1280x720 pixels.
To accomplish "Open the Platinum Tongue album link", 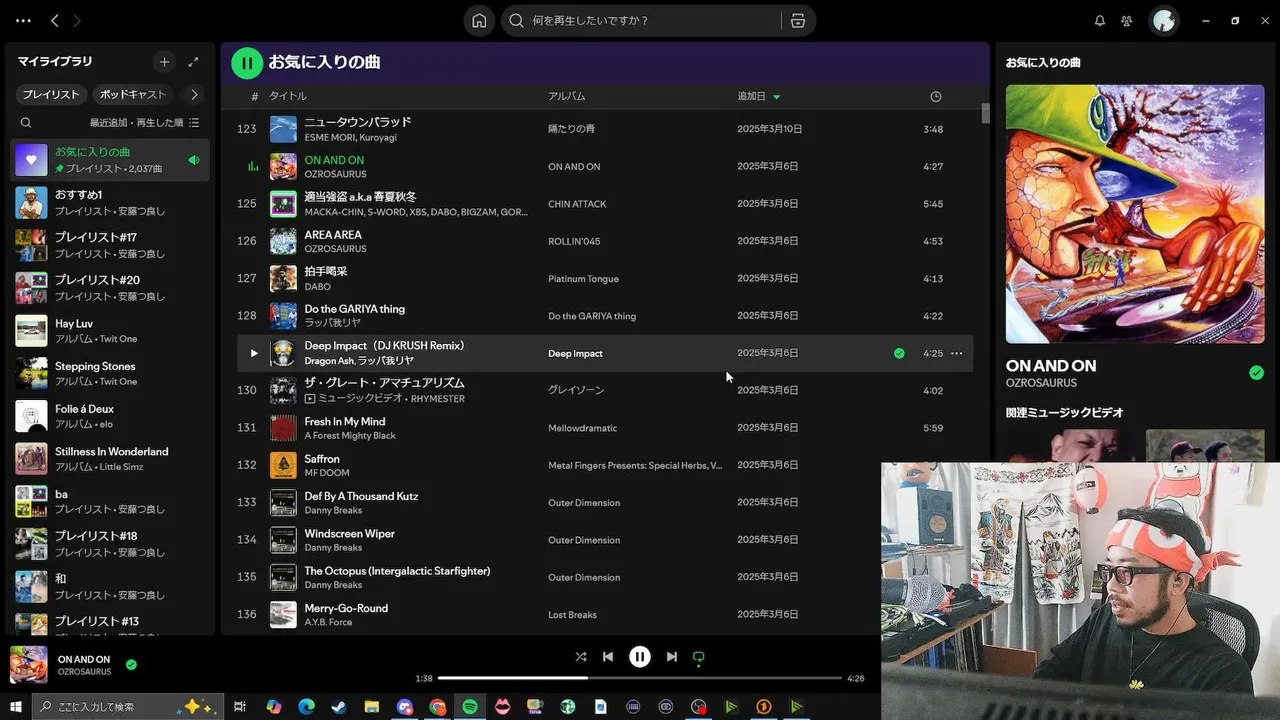I will (x=583, y=279).
